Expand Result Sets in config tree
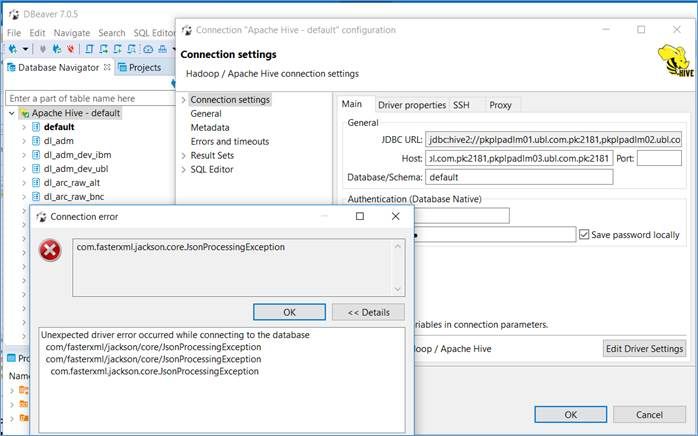This screenshot has width=698, height=436. tap(183, 155)
